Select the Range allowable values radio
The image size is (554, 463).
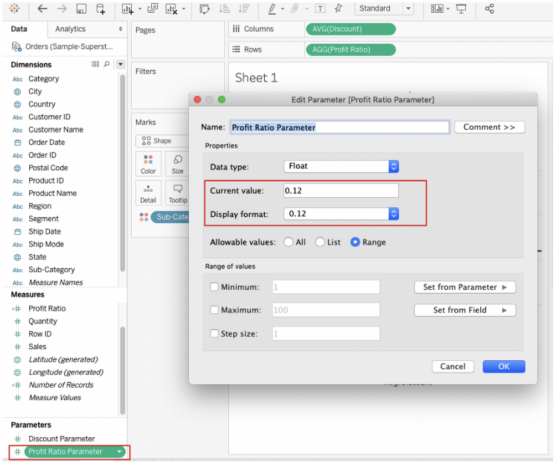click(x=355, y=242)
